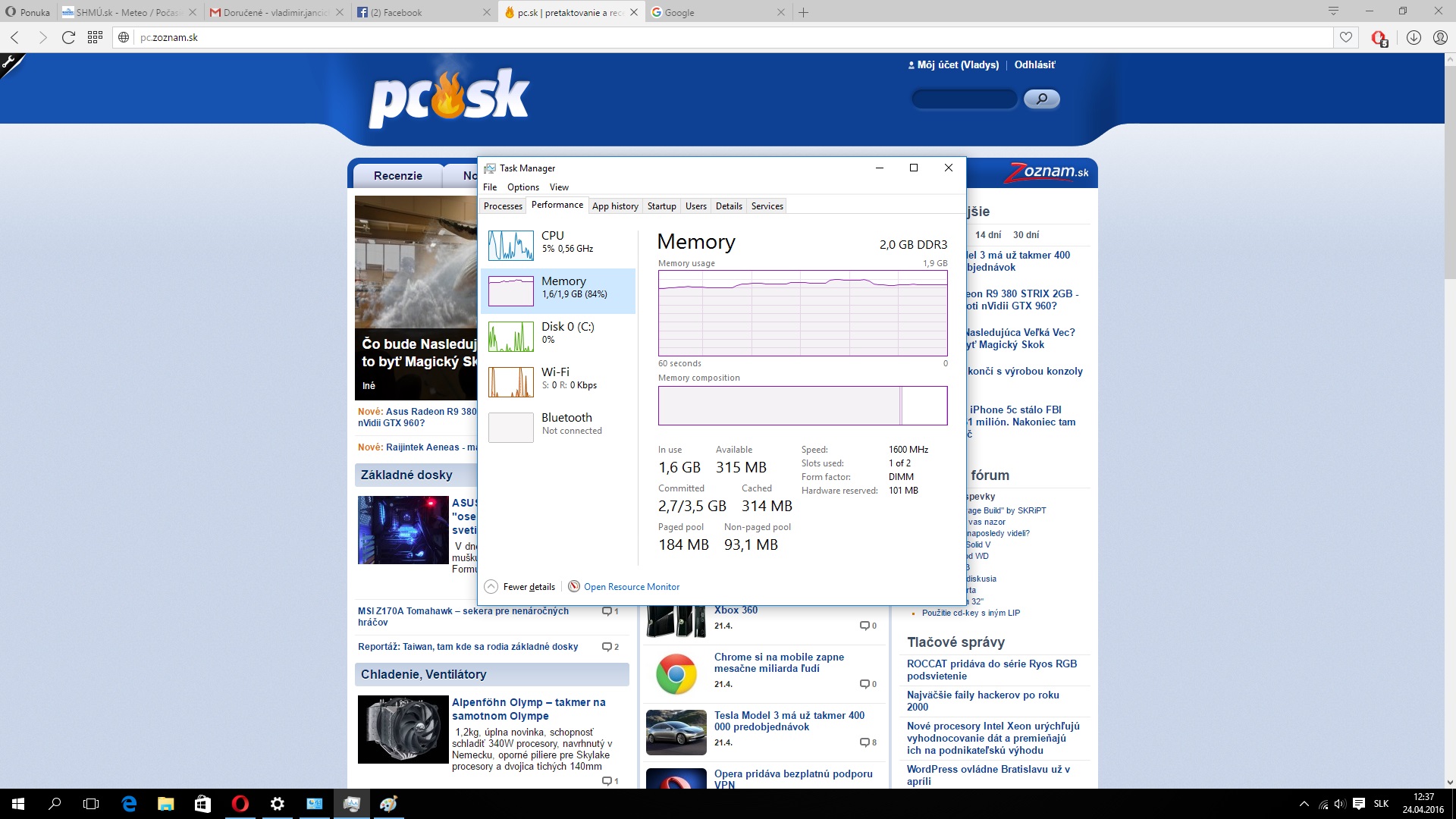Open the browser tab menu dropdown icon

[x=1333, y=11]
